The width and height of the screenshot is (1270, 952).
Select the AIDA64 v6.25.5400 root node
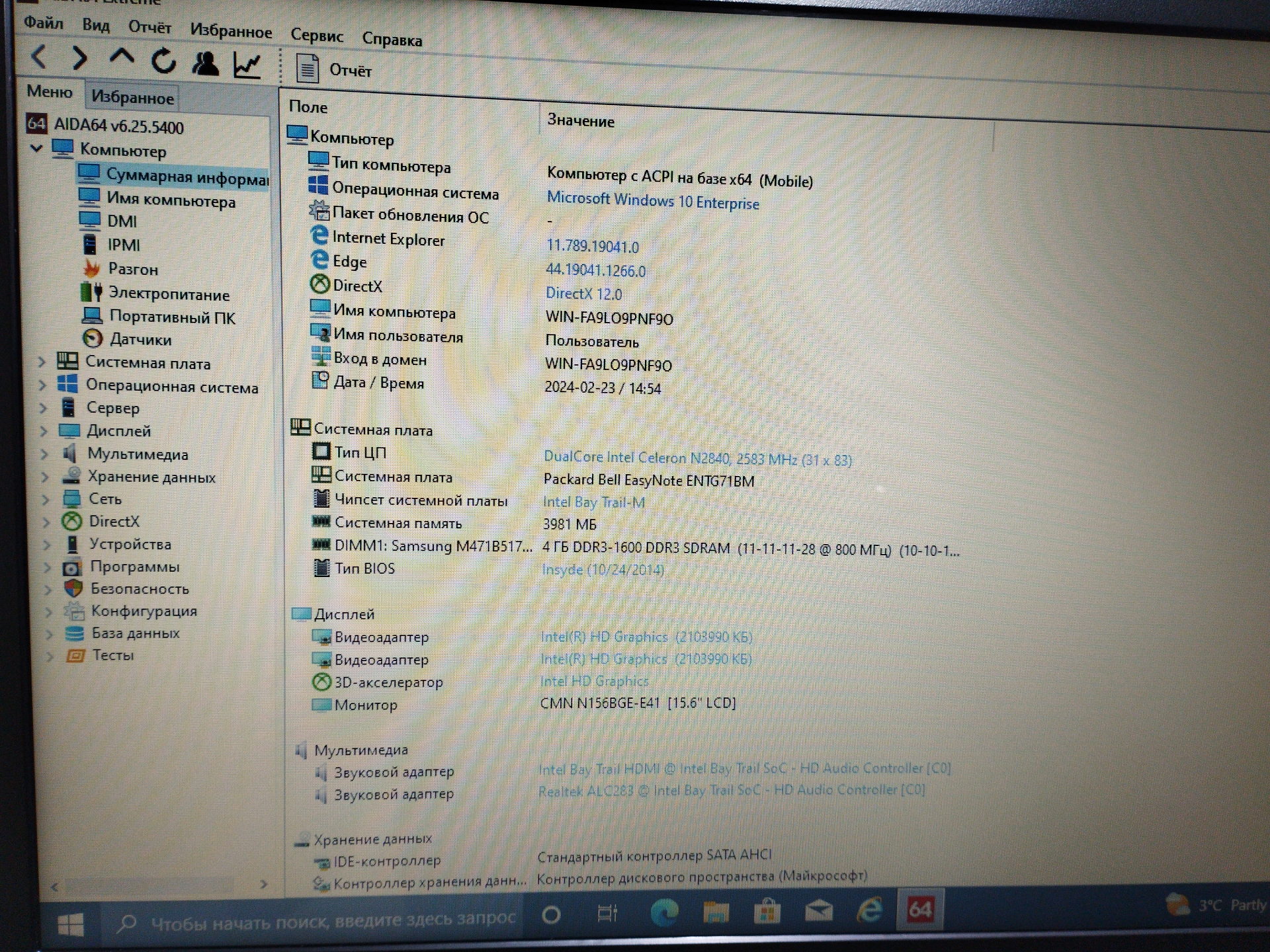point(105,126)
